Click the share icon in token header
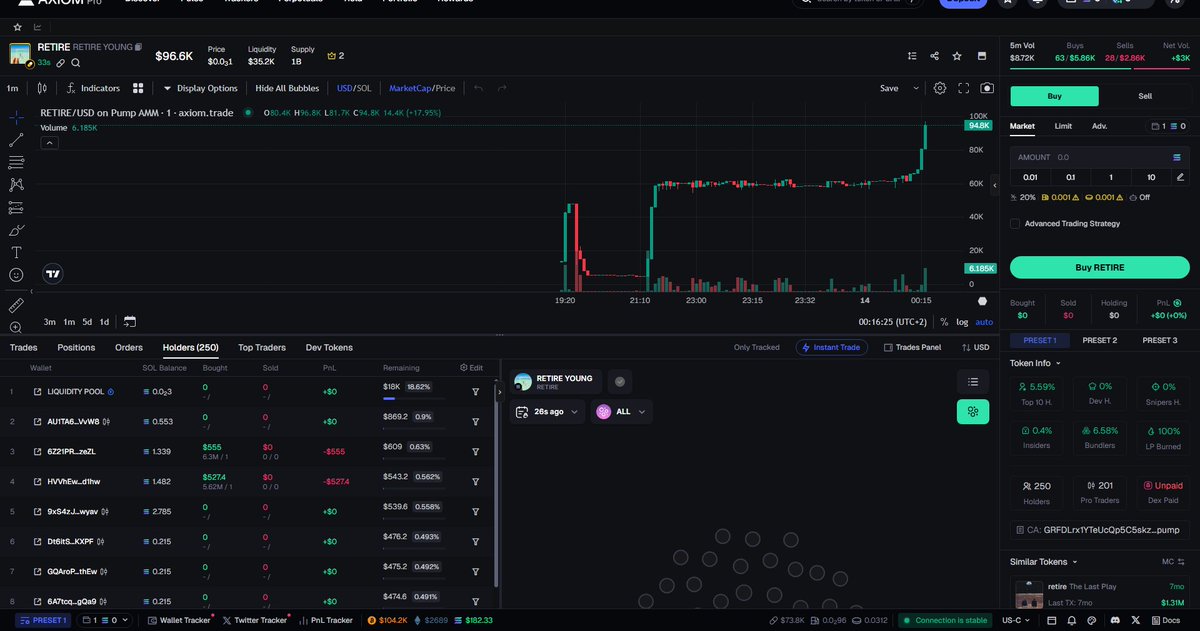Image resolution: width=1200 pixels, height=631 pixels. coord(934,56)
